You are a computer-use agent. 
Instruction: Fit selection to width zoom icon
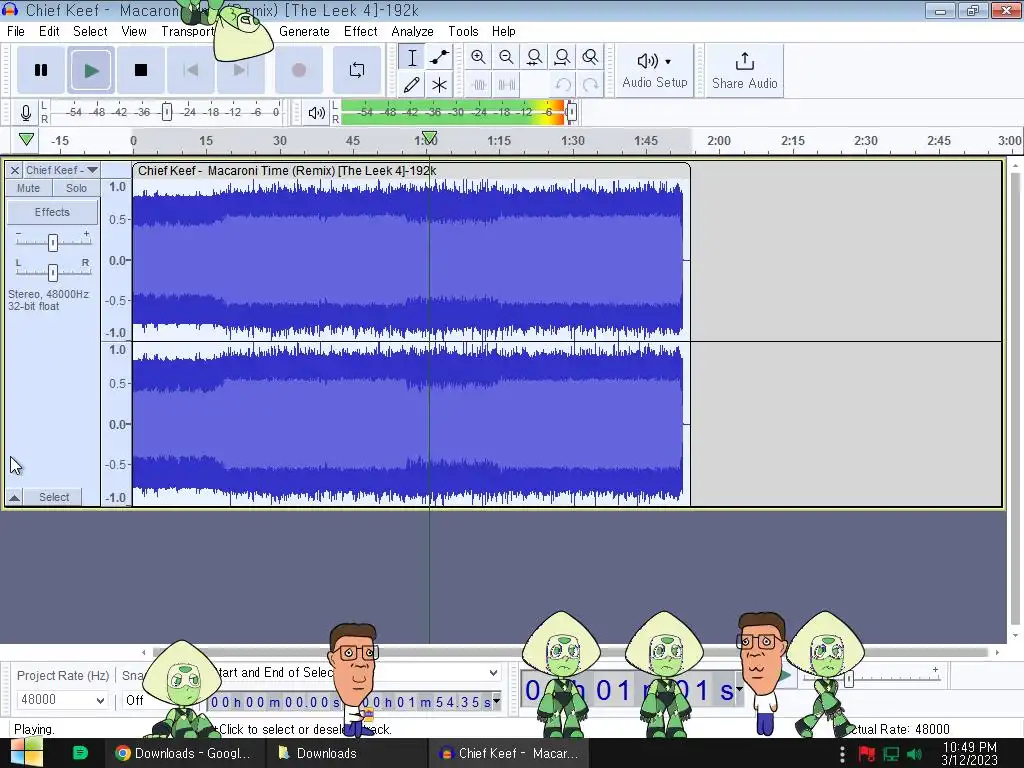(534, 57)
